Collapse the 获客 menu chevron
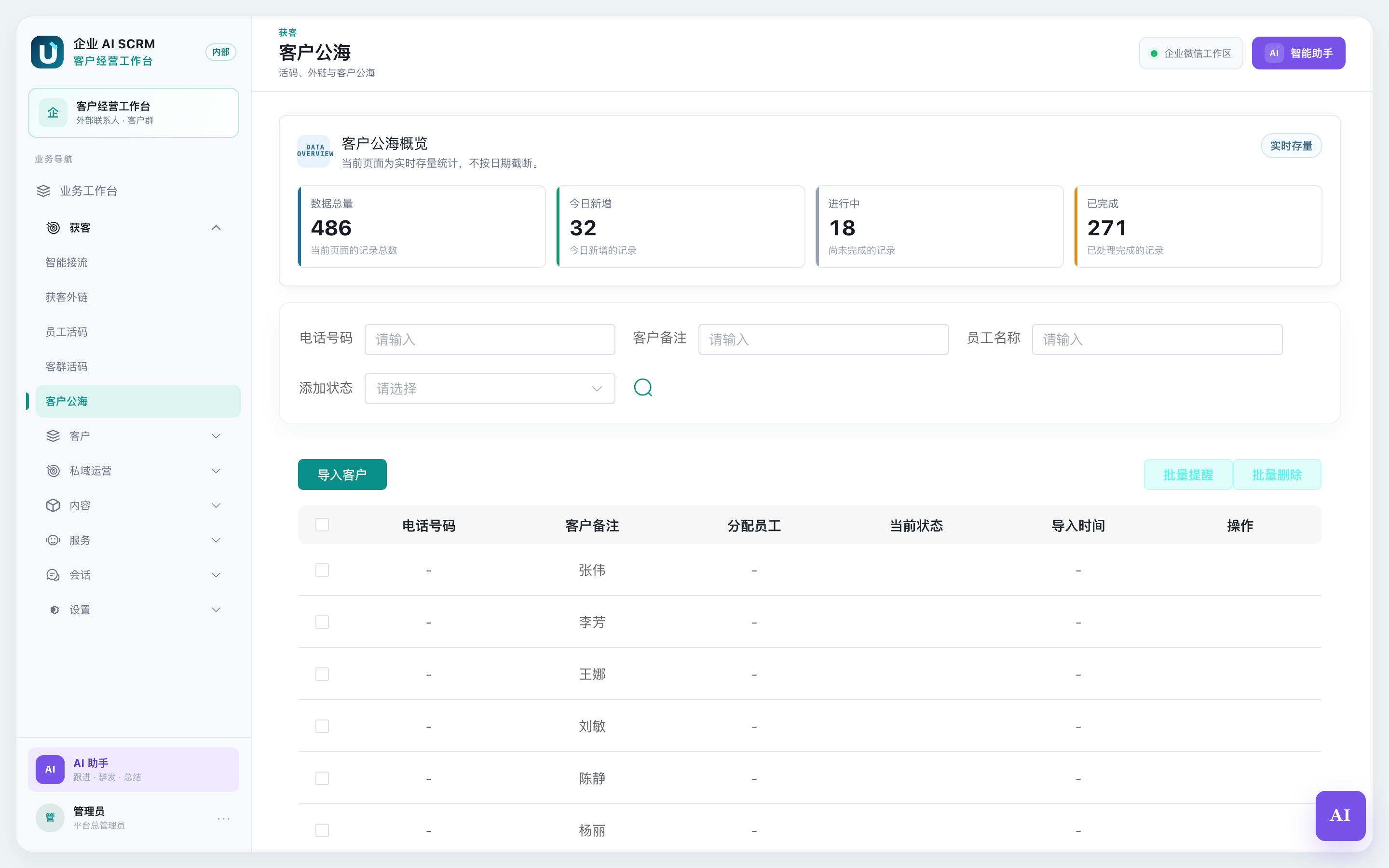This screenshot has width=1389, height=868. point(216,228)
